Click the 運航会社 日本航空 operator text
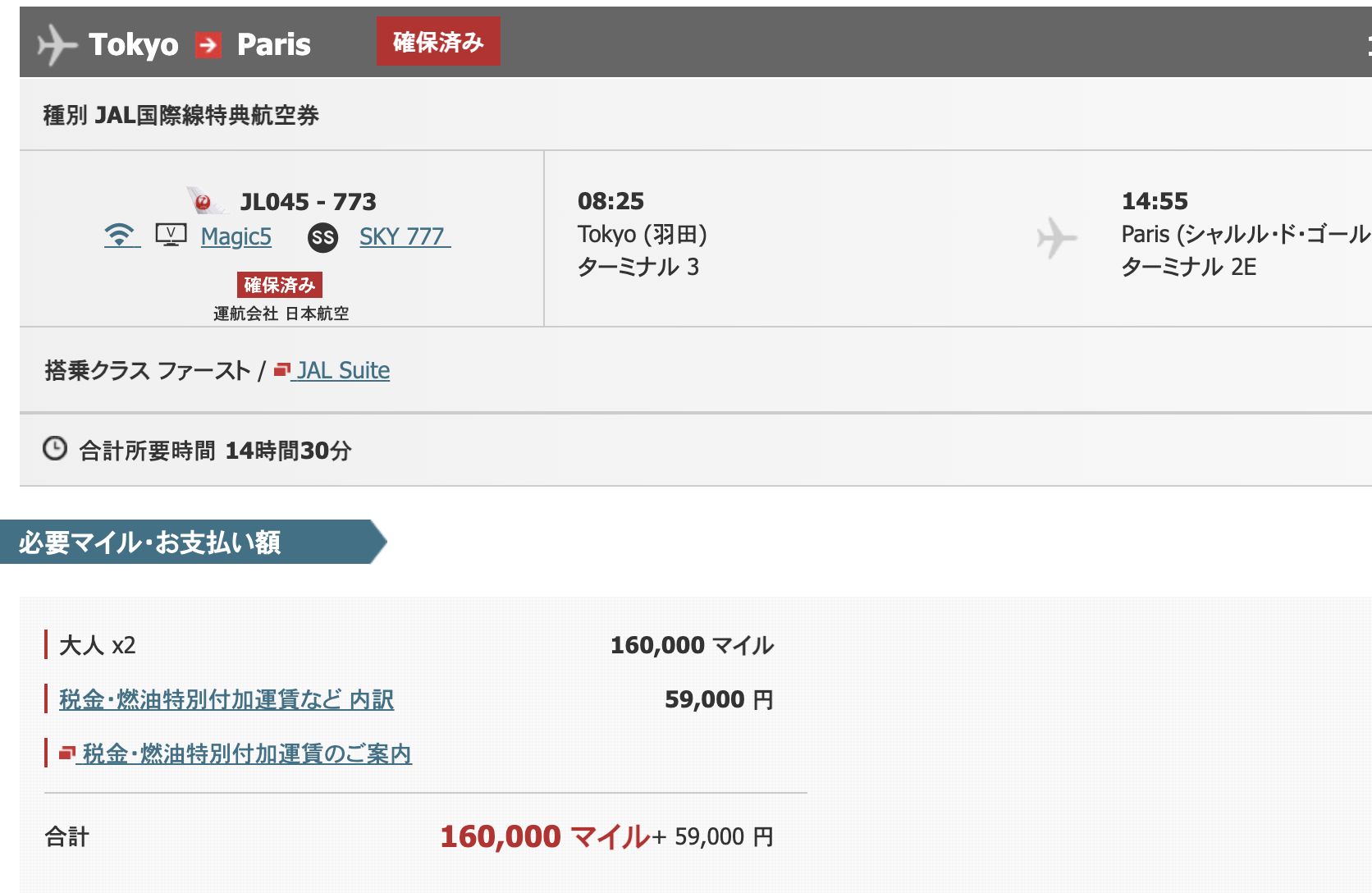Screen dimensions: 1372x893 pyautogui.click(x=281, y=314)
